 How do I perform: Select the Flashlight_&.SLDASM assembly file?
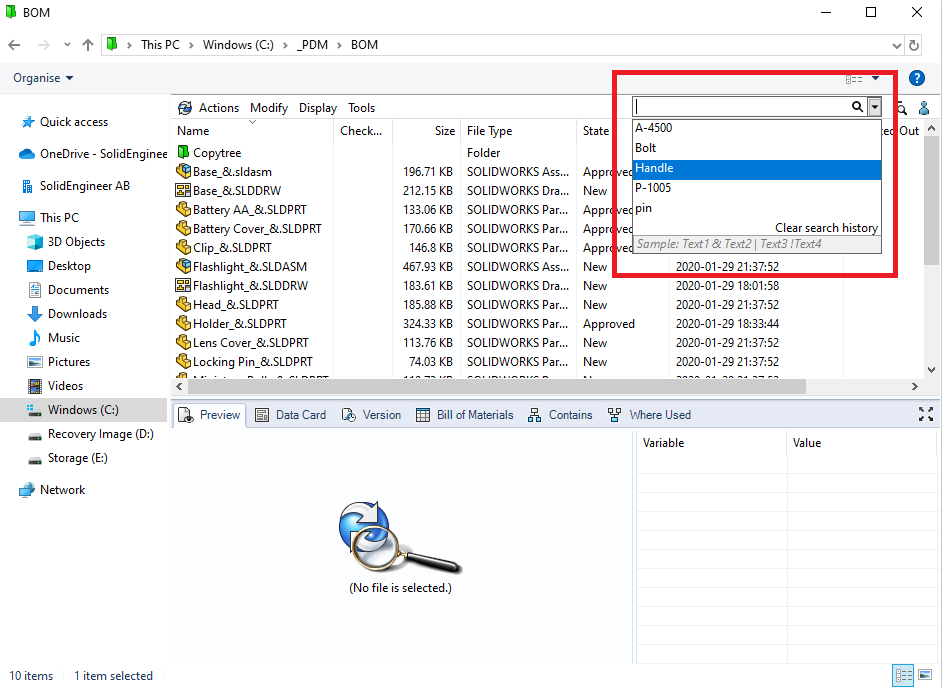(x=249, y=267)
